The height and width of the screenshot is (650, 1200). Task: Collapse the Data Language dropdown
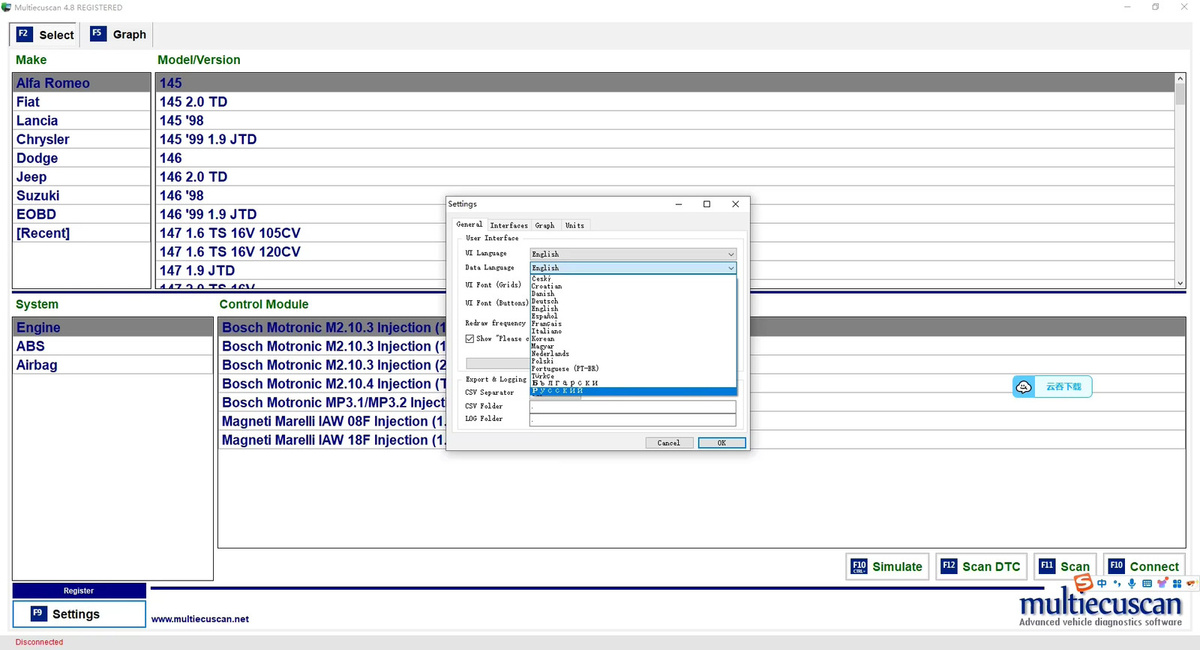tap(633, 268)
